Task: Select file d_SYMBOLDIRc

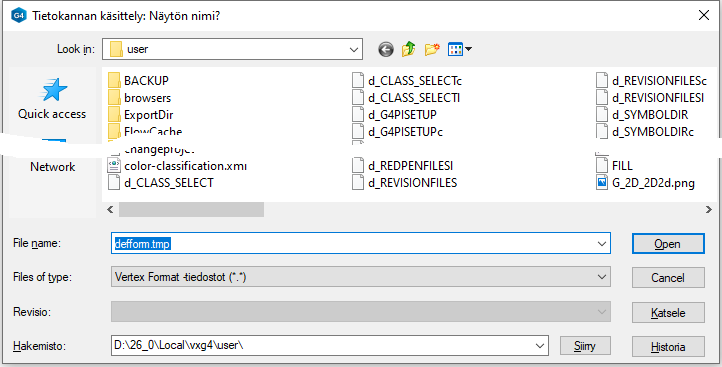Action: click(645, 132)
